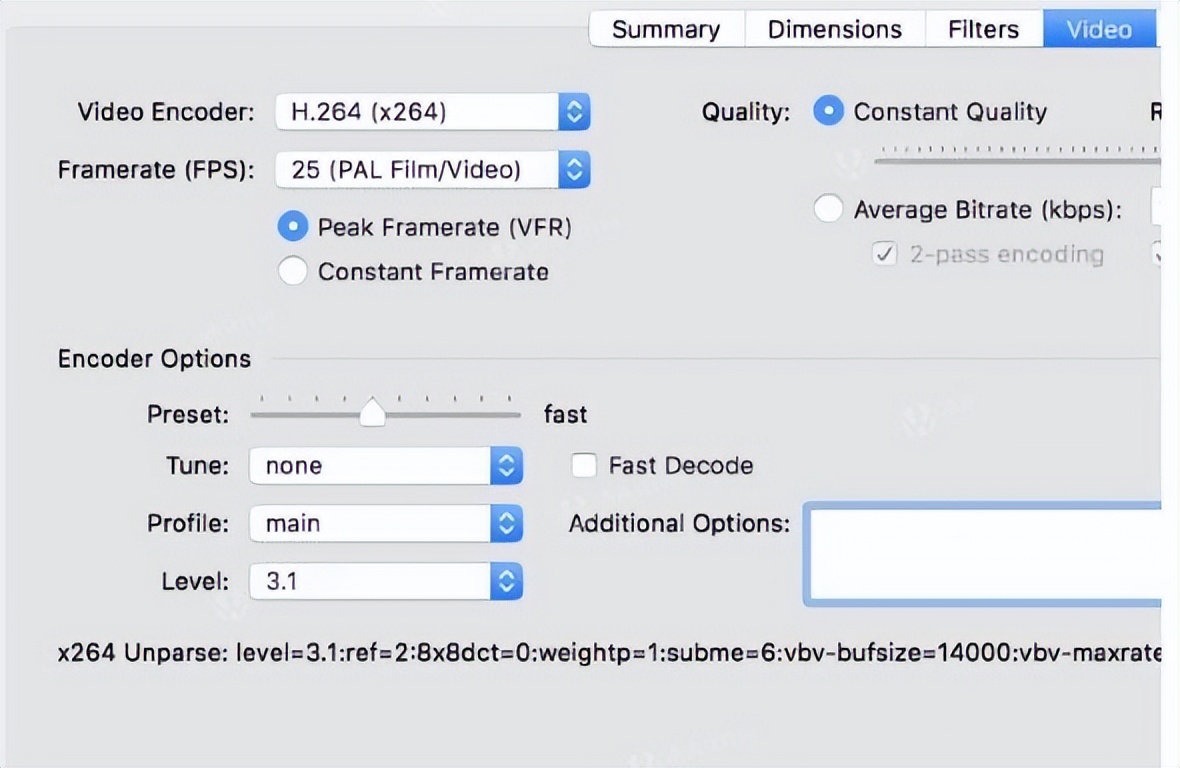This screenshot has height=768, width=1180.
Task: Click the Framerate dropdown arrow icon
Action: [x=573, y=170]
